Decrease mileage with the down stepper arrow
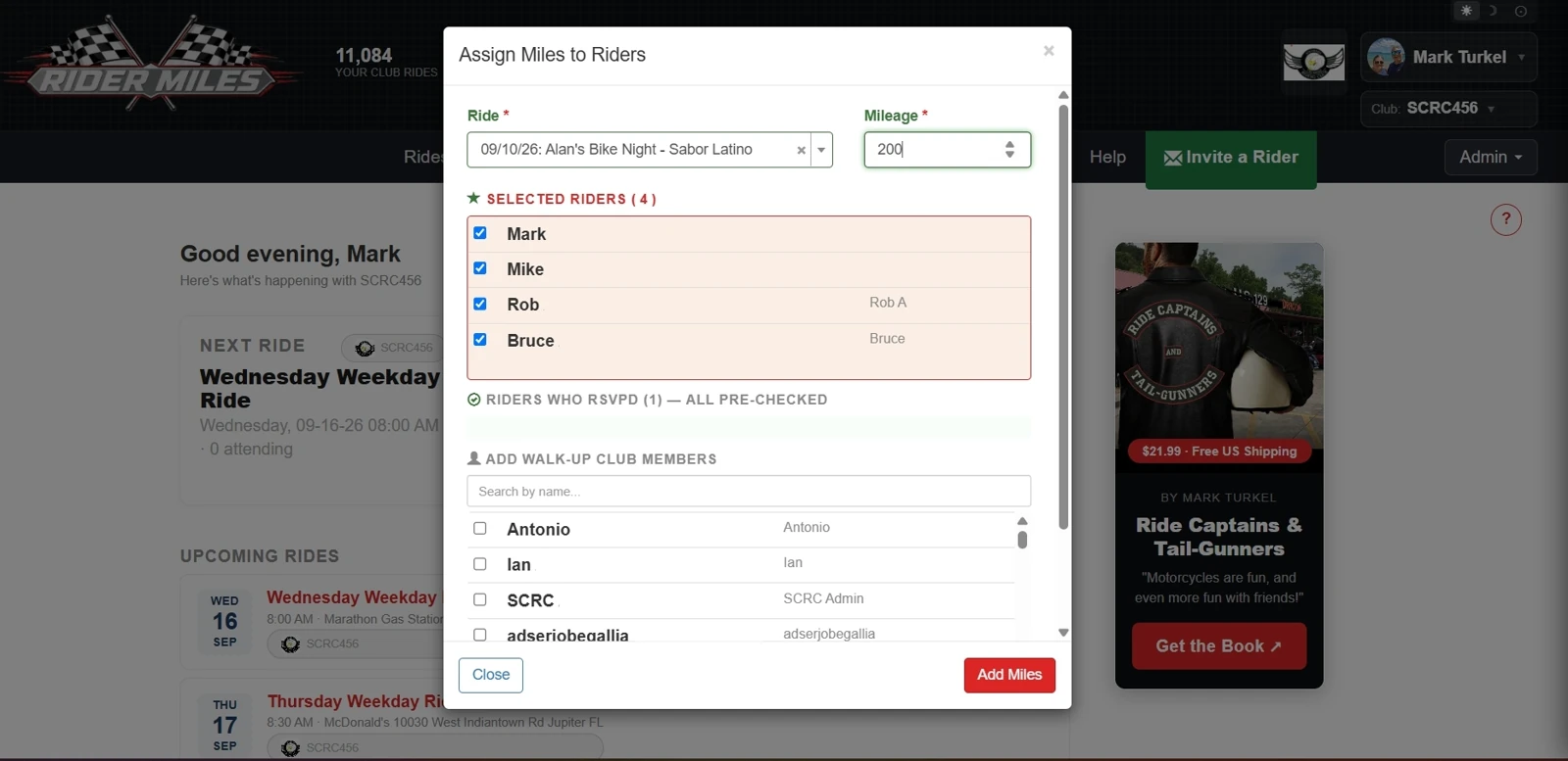Viewport: 1568px width, 761px height. tap(1009, 155)
